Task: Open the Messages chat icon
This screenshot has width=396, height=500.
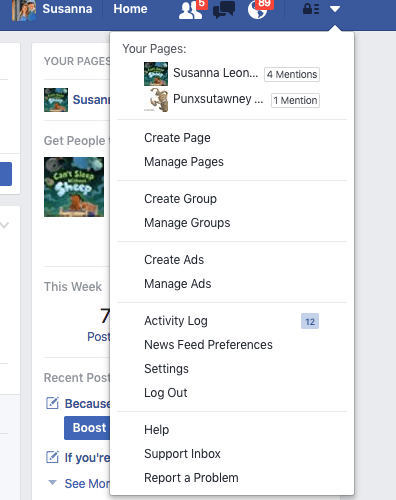Action: click(224, 9)
